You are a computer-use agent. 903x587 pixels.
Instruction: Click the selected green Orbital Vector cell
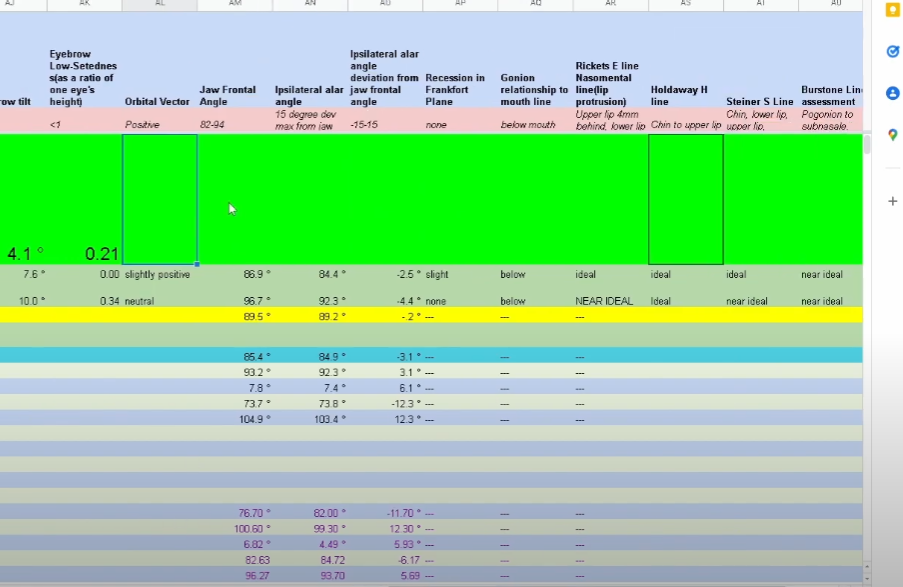[160, 199]
